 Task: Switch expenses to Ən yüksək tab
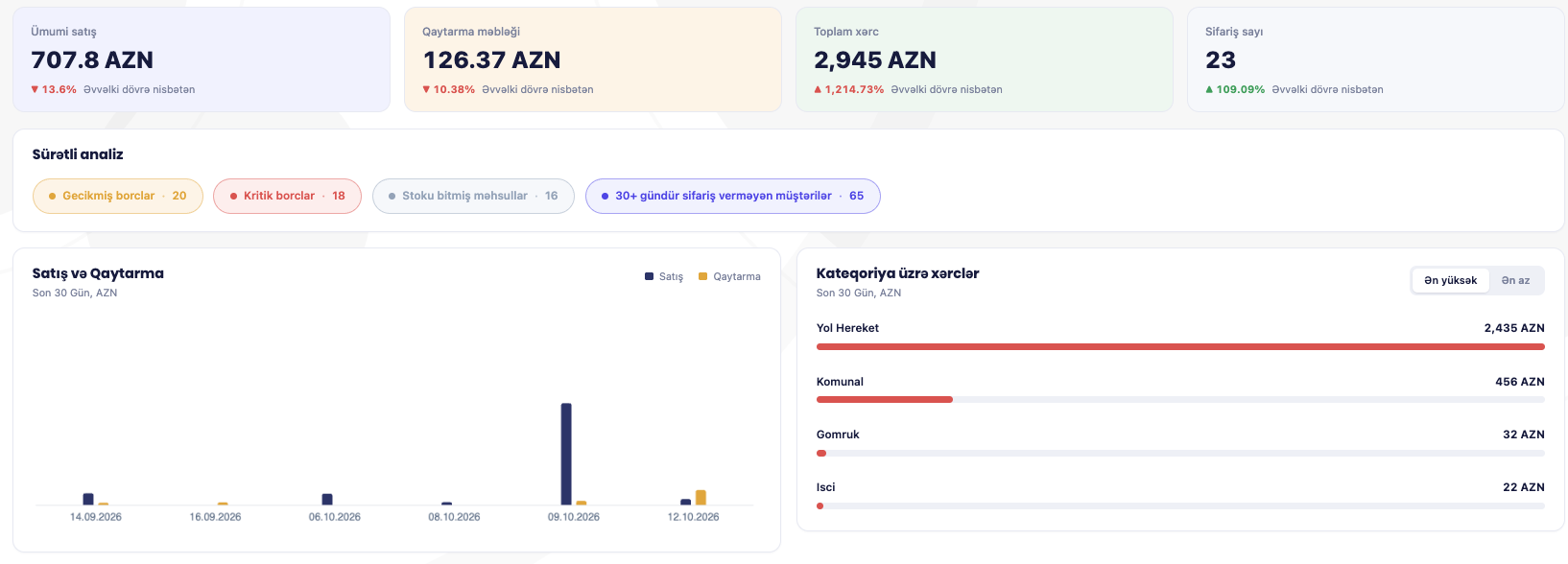[x=1450, y=280]
